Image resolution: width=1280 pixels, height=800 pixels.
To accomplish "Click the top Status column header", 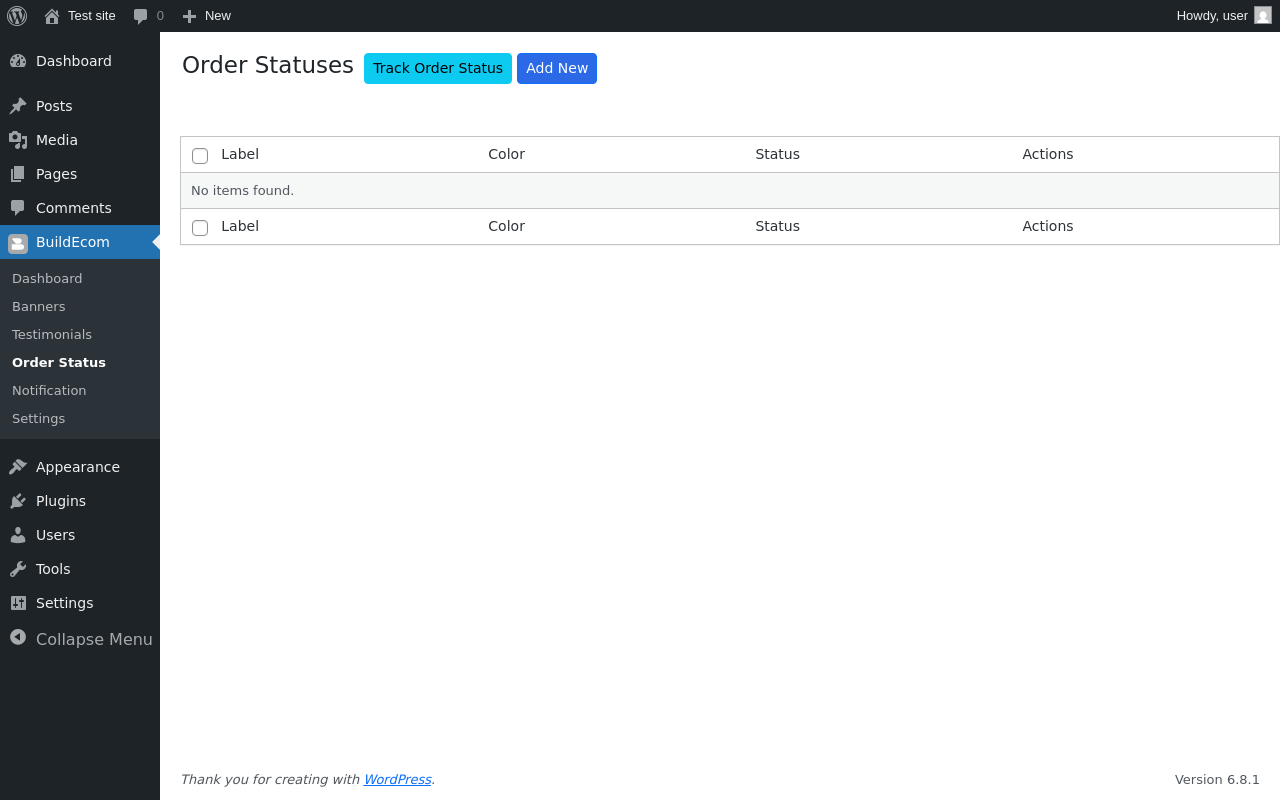I will pyautogui.click(x=777, y=154).
